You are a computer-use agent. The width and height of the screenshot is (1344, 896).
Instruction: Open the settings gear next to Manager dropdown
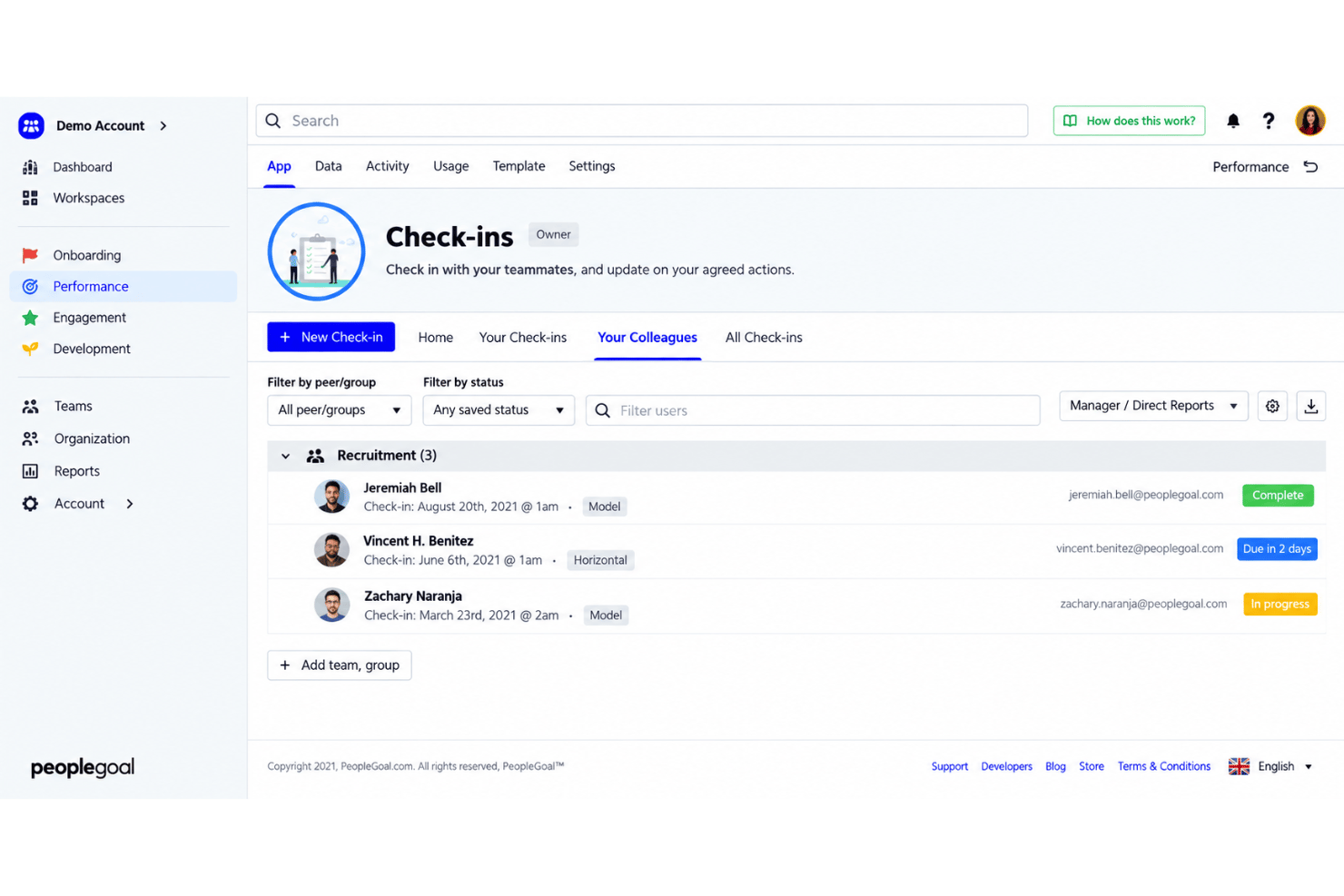point(1272,406)
